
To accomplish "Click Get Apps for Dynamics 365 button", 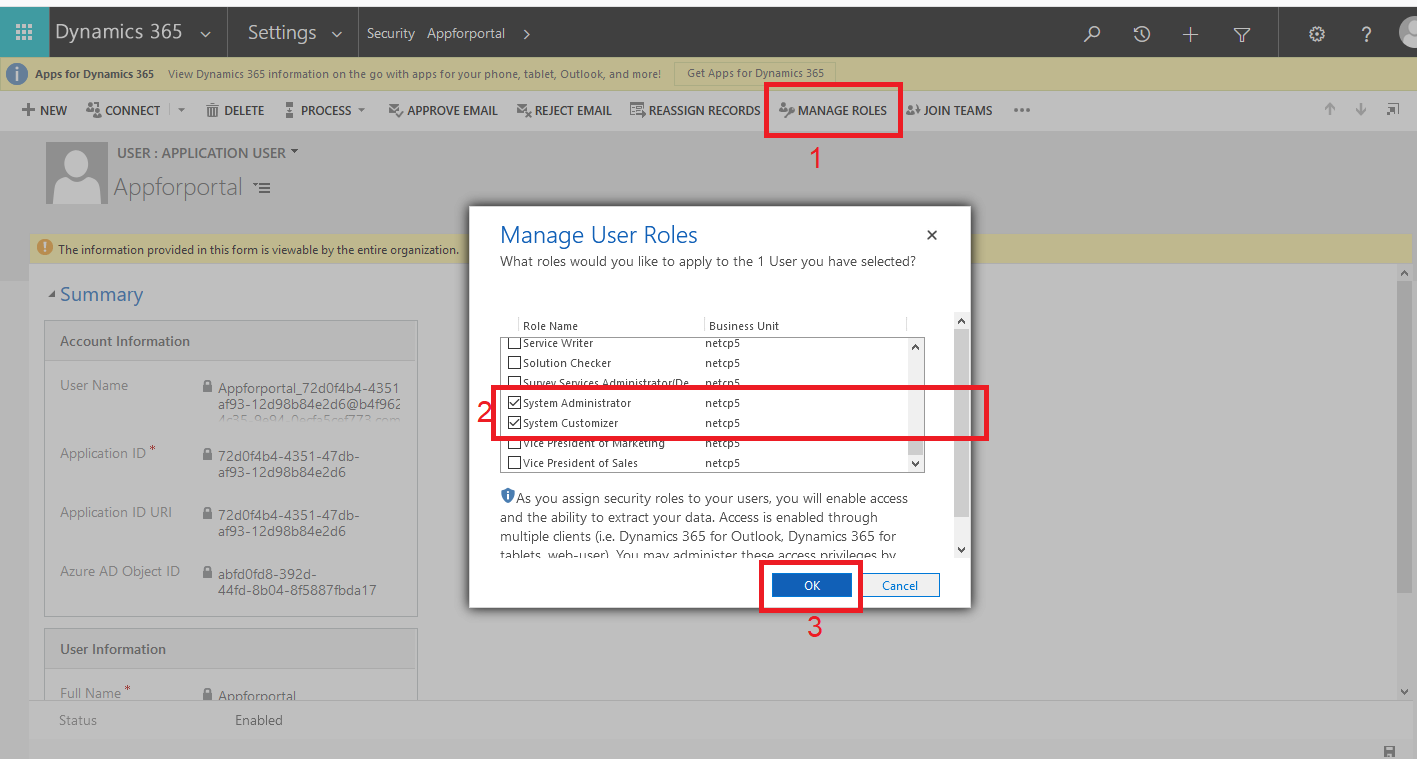I will [755, 73].
